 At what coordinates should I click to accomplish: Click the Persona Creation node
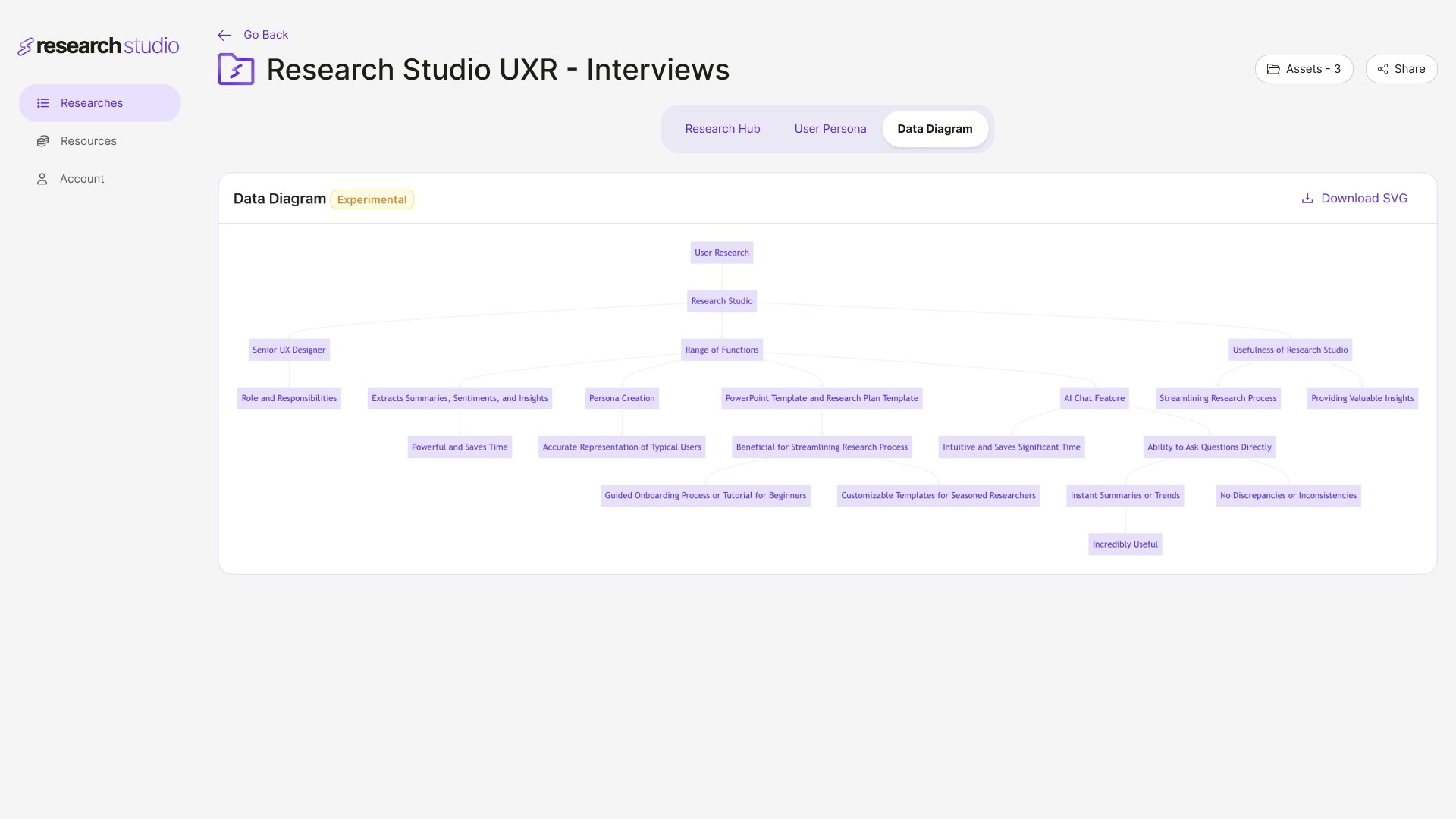[622, 398]
